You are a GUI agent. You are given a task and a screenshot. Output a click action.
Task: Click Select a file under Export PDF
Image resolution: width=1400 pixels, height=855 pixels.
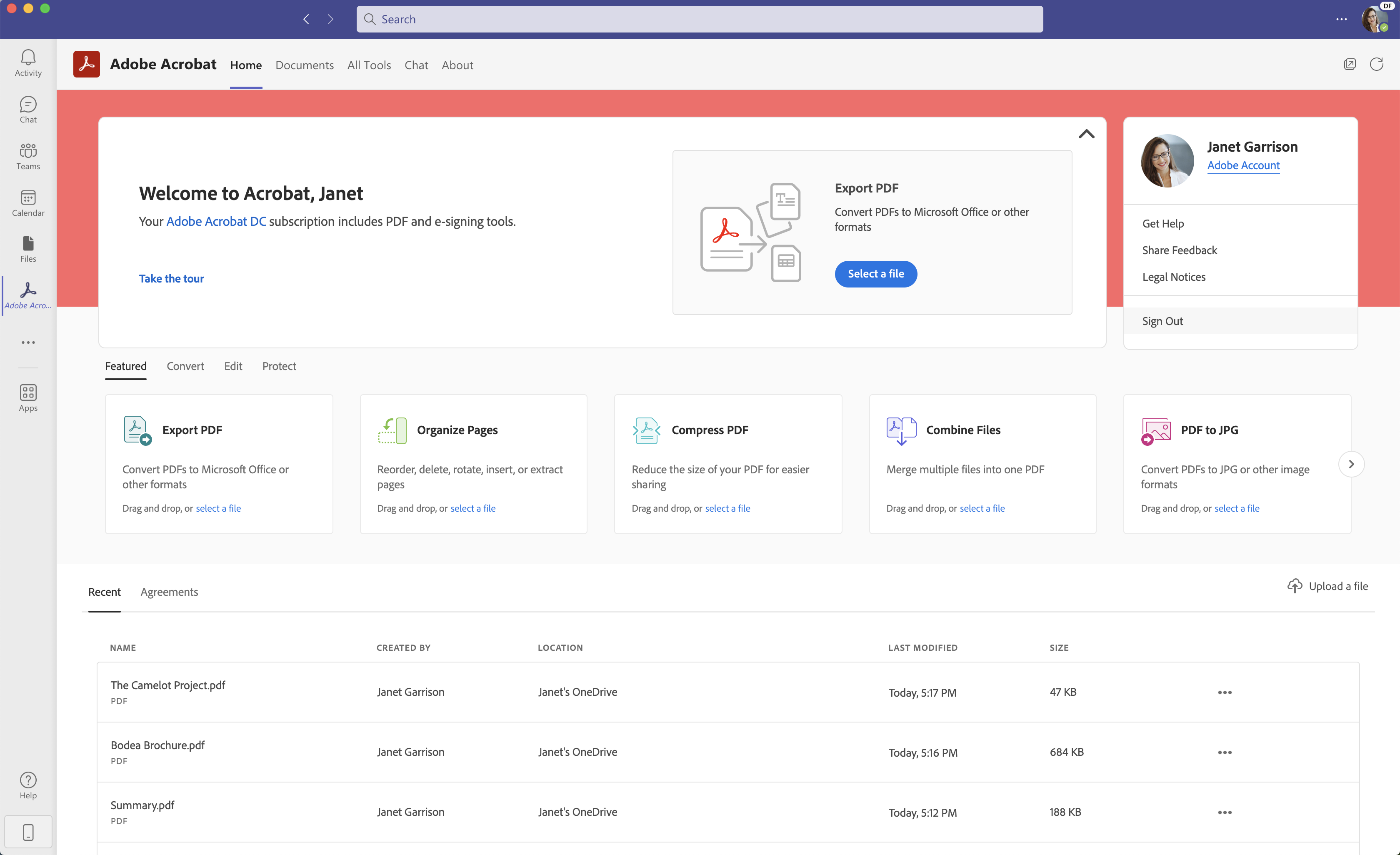coord(875,273)
